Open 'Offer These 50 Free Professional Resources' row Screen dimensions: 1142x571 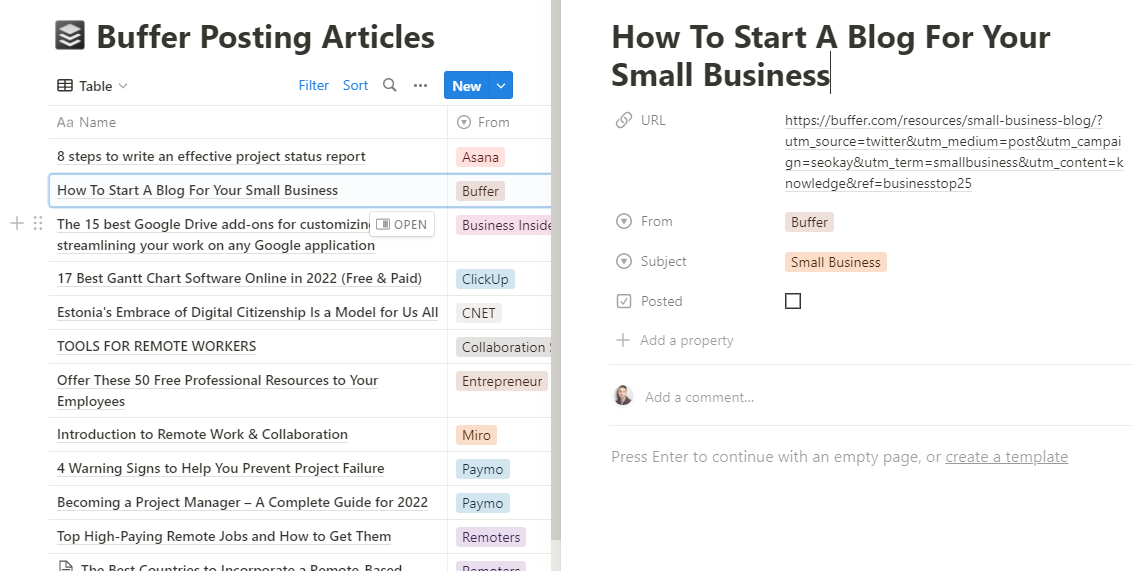218,390
